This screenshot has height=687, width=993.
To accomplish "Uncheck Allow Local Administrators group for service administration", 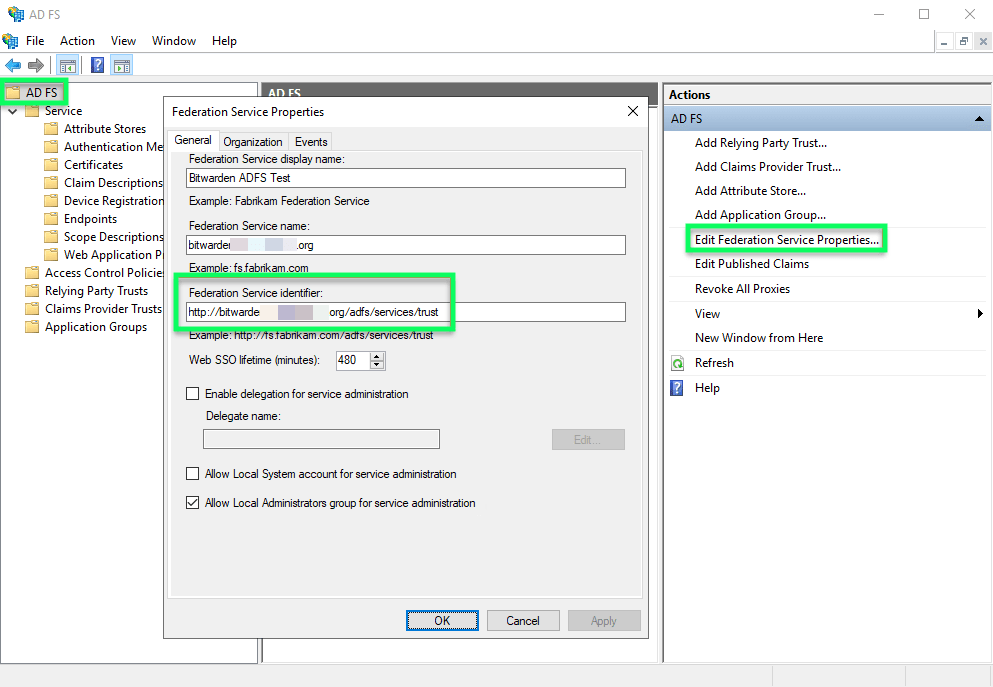I will point(193,502).
